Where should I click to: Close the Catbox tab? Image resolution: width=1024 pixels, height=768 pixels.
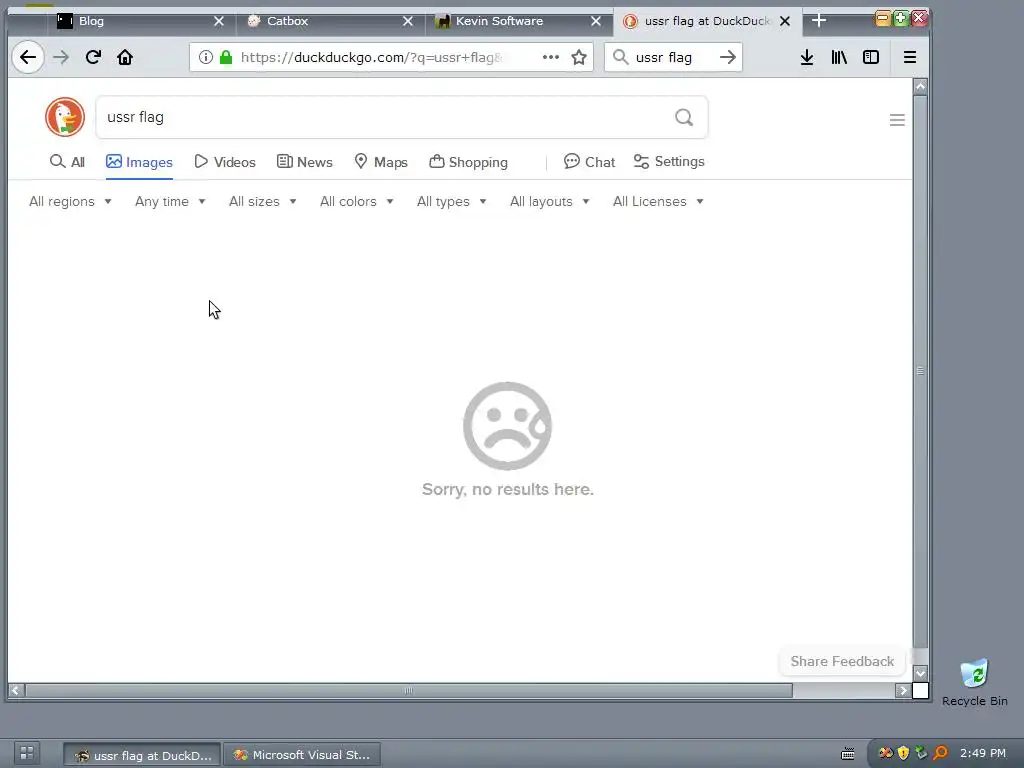(408, 21)
